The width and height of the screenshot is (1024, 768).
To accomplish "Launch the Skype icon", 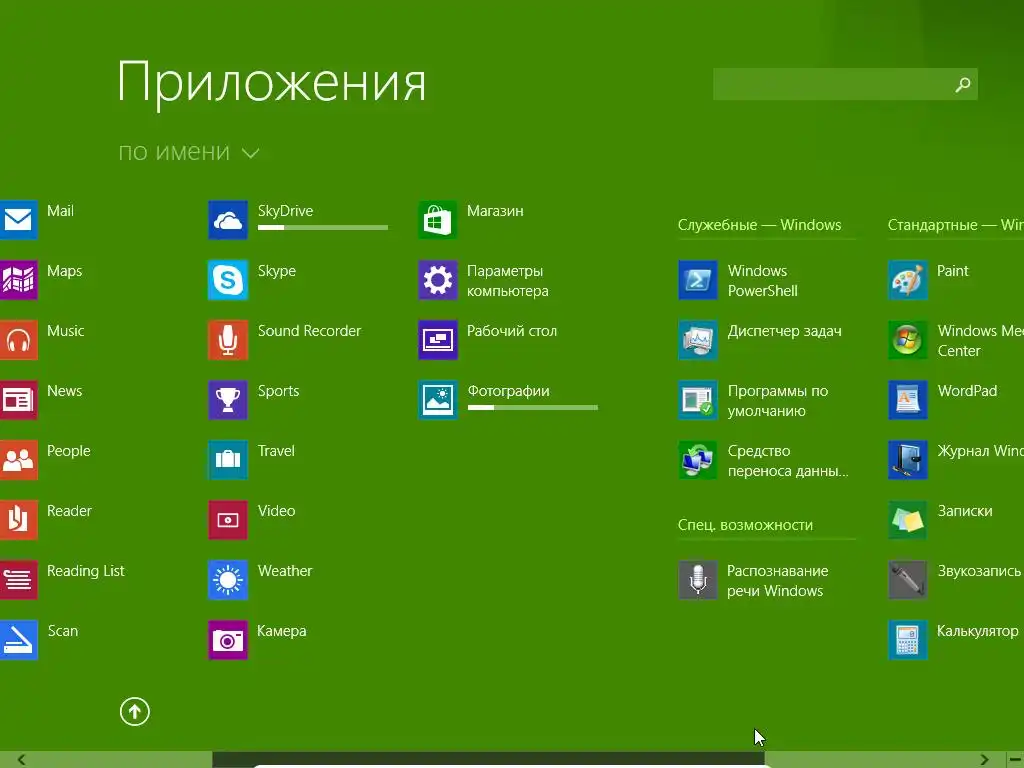I will [x=228, y=280].
